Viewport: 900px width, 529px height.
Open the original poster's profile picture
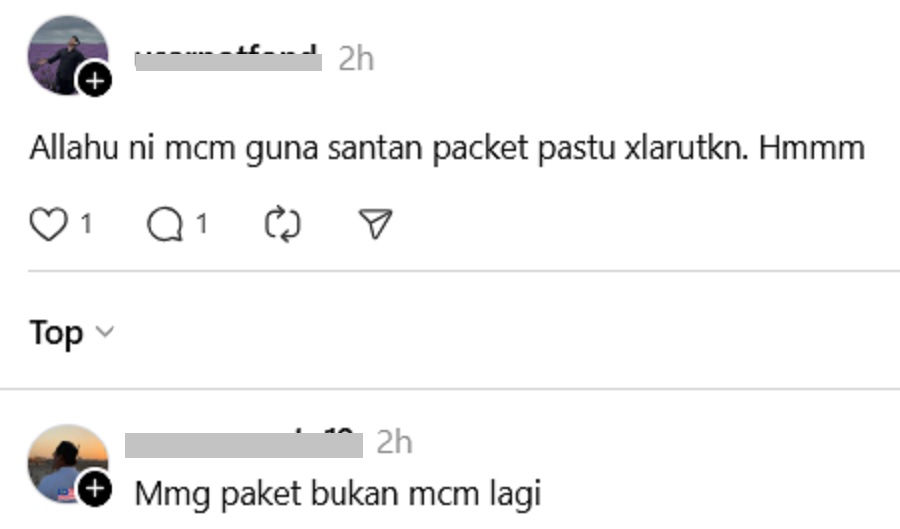pos(68,55)
